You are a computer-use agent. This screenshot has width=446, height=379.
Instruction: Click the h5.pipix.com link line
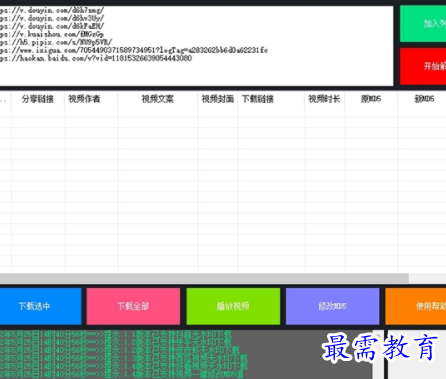pyautogui.click(x=56, y=42)
